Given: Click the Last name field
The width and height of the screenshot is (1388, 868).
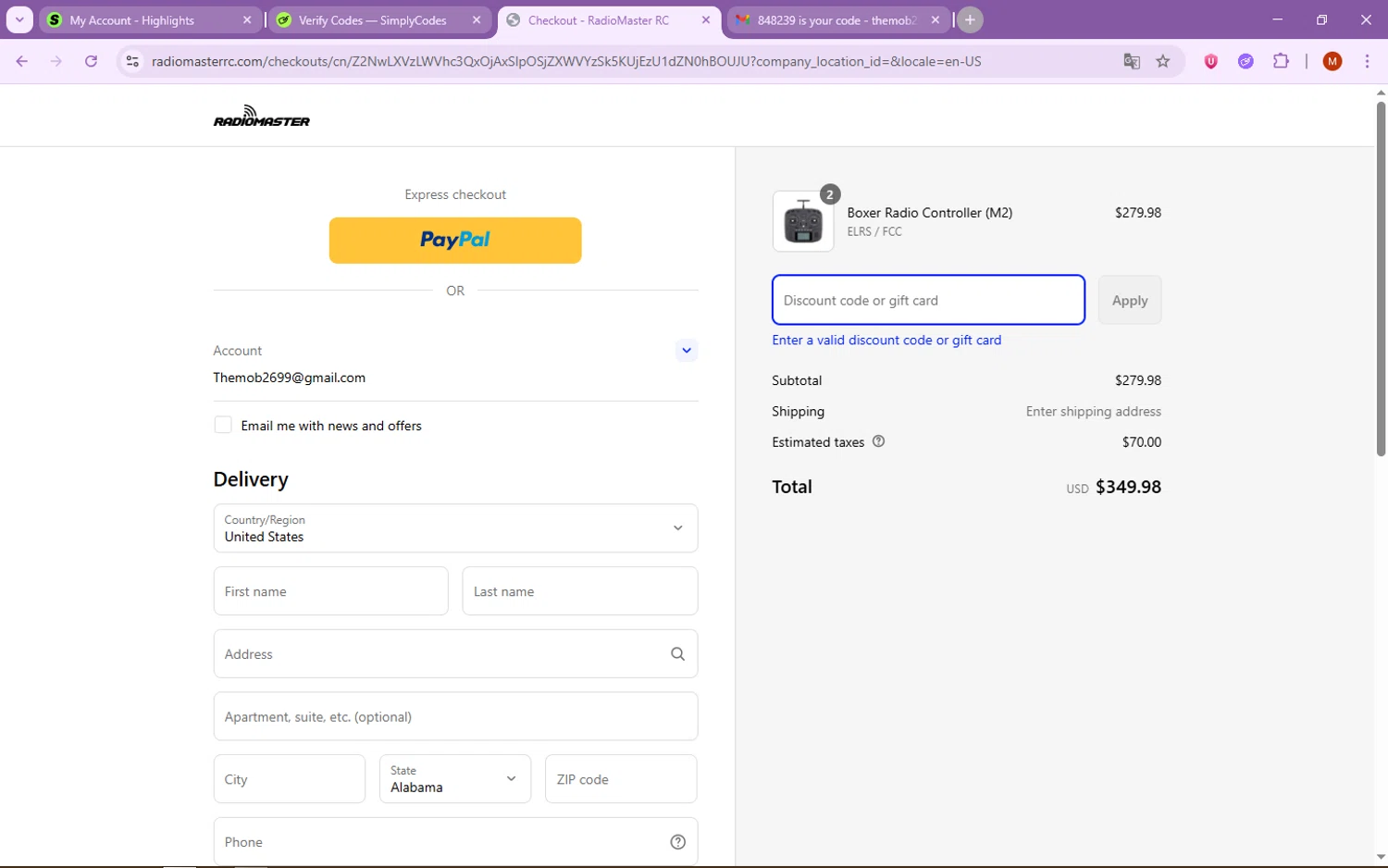Looking at the screenshot, I should coord(580,591).
